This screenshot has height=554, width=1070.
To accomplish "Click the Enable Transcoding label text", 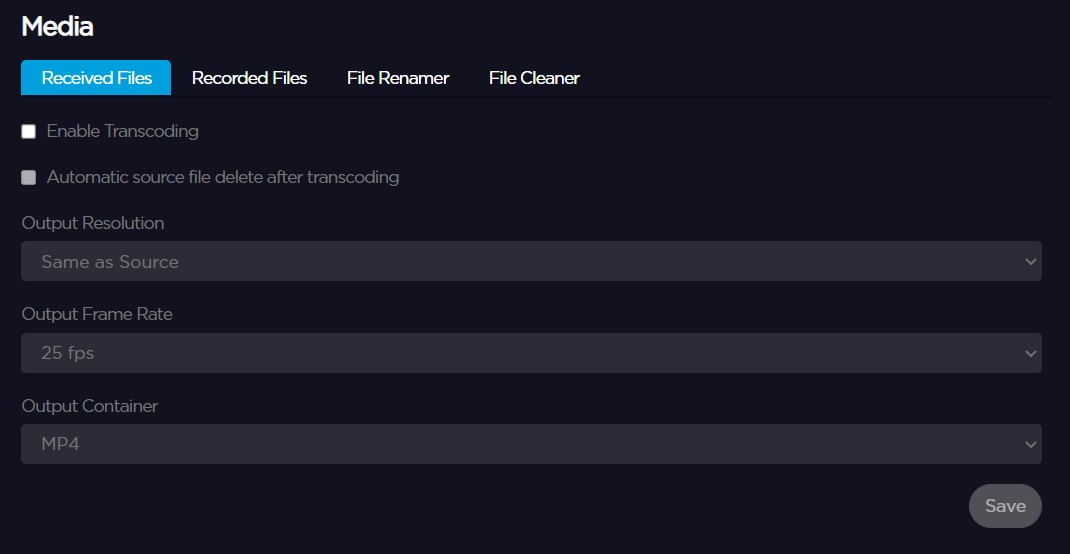I will point(122,131).
